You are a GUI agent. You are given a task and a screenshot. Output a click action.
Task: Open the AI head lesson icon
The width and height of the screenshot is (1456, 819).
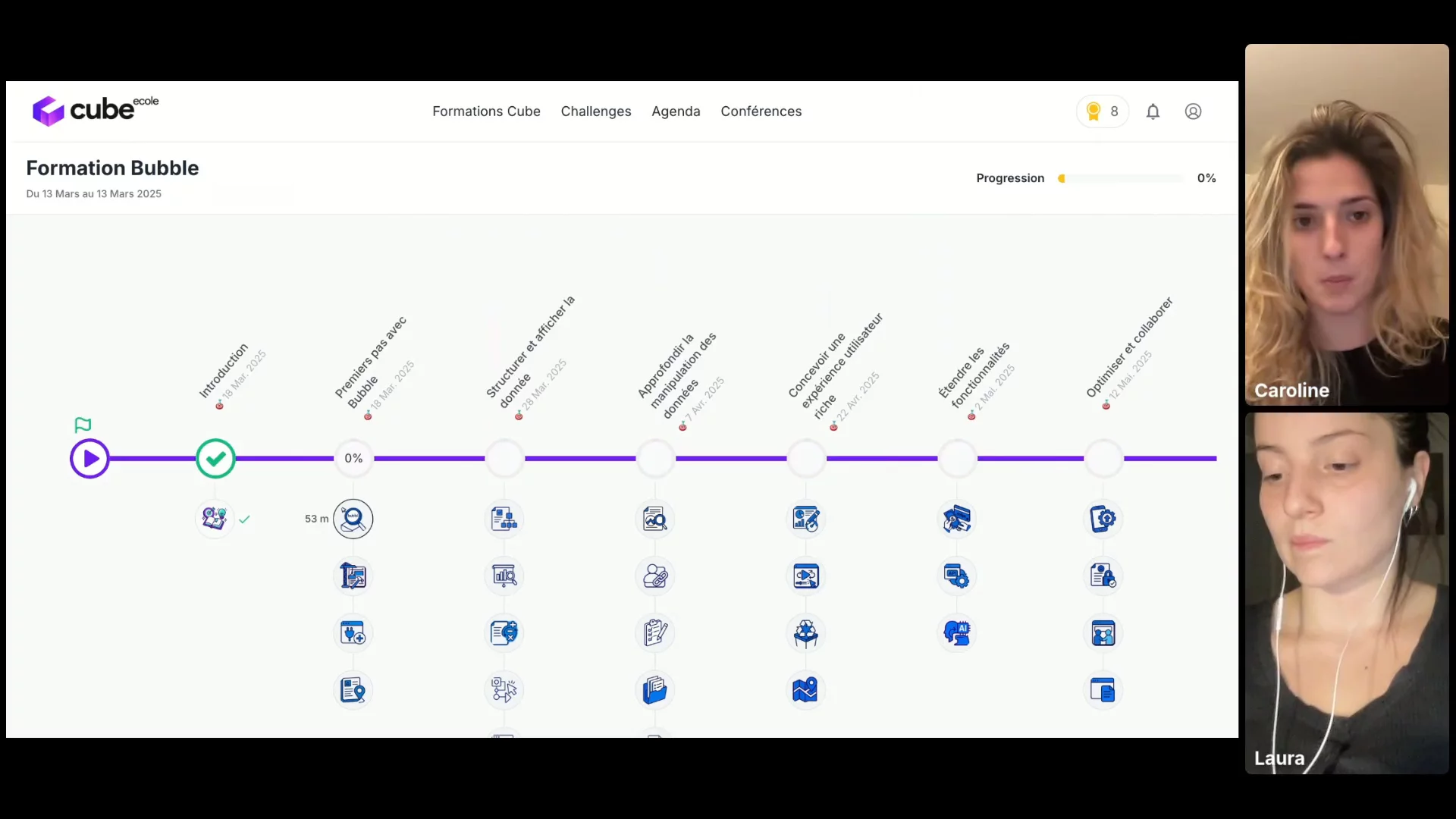click(957, 633)
